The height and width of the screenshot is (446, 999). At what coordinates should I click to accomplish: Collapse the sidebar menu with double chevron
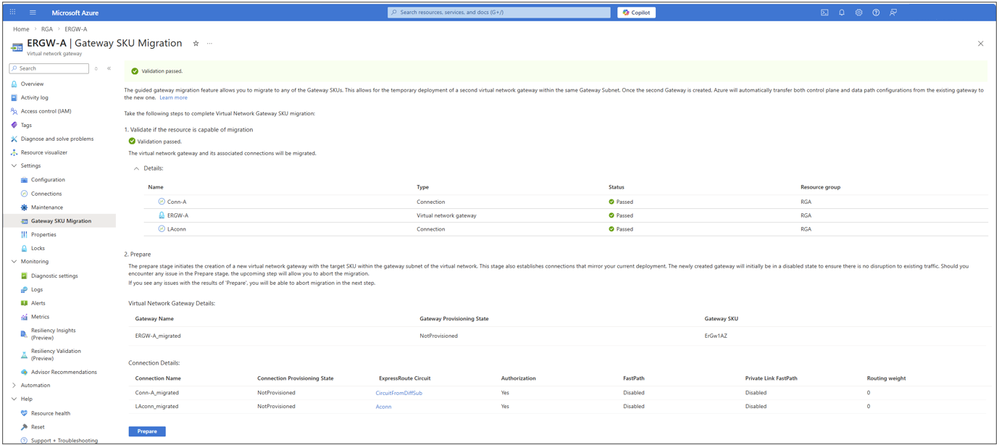109,68
